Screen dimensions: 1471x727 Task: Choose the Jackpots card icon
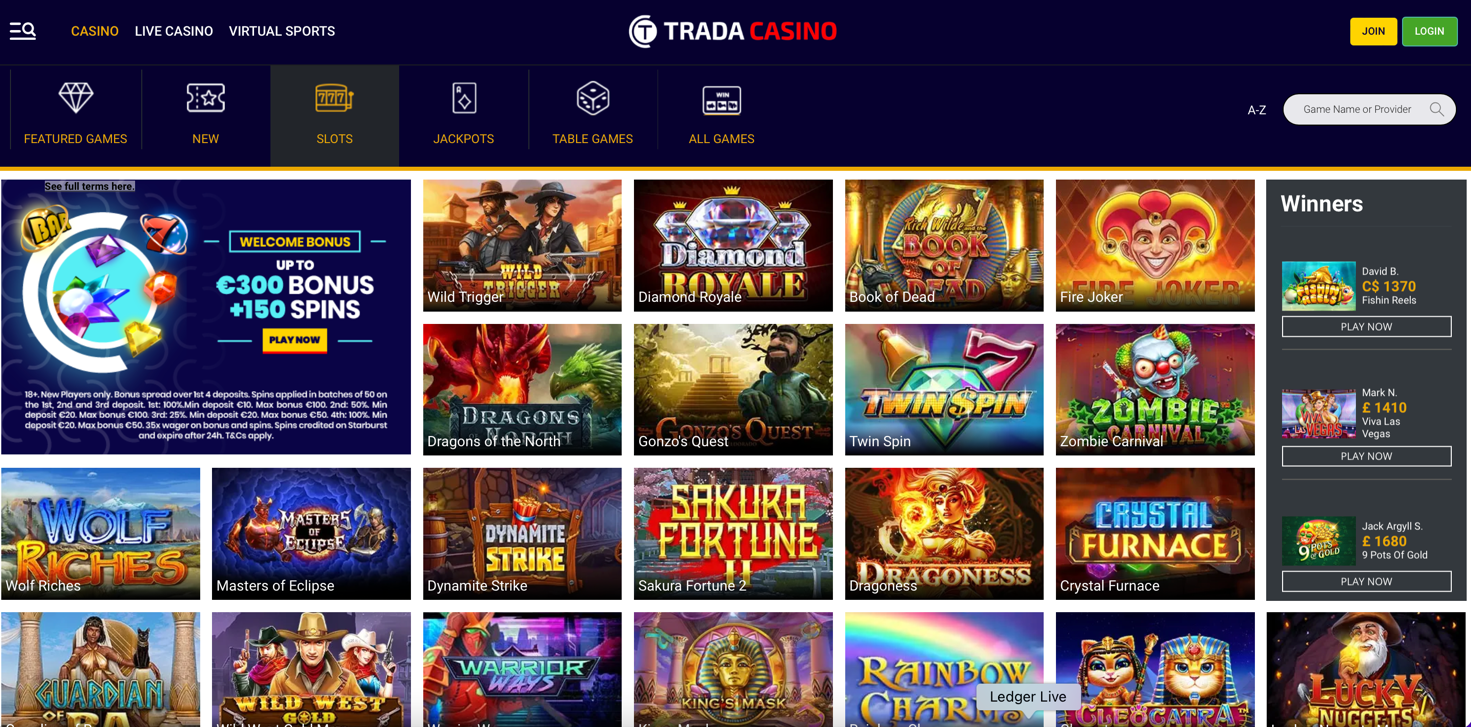point(464,98)
